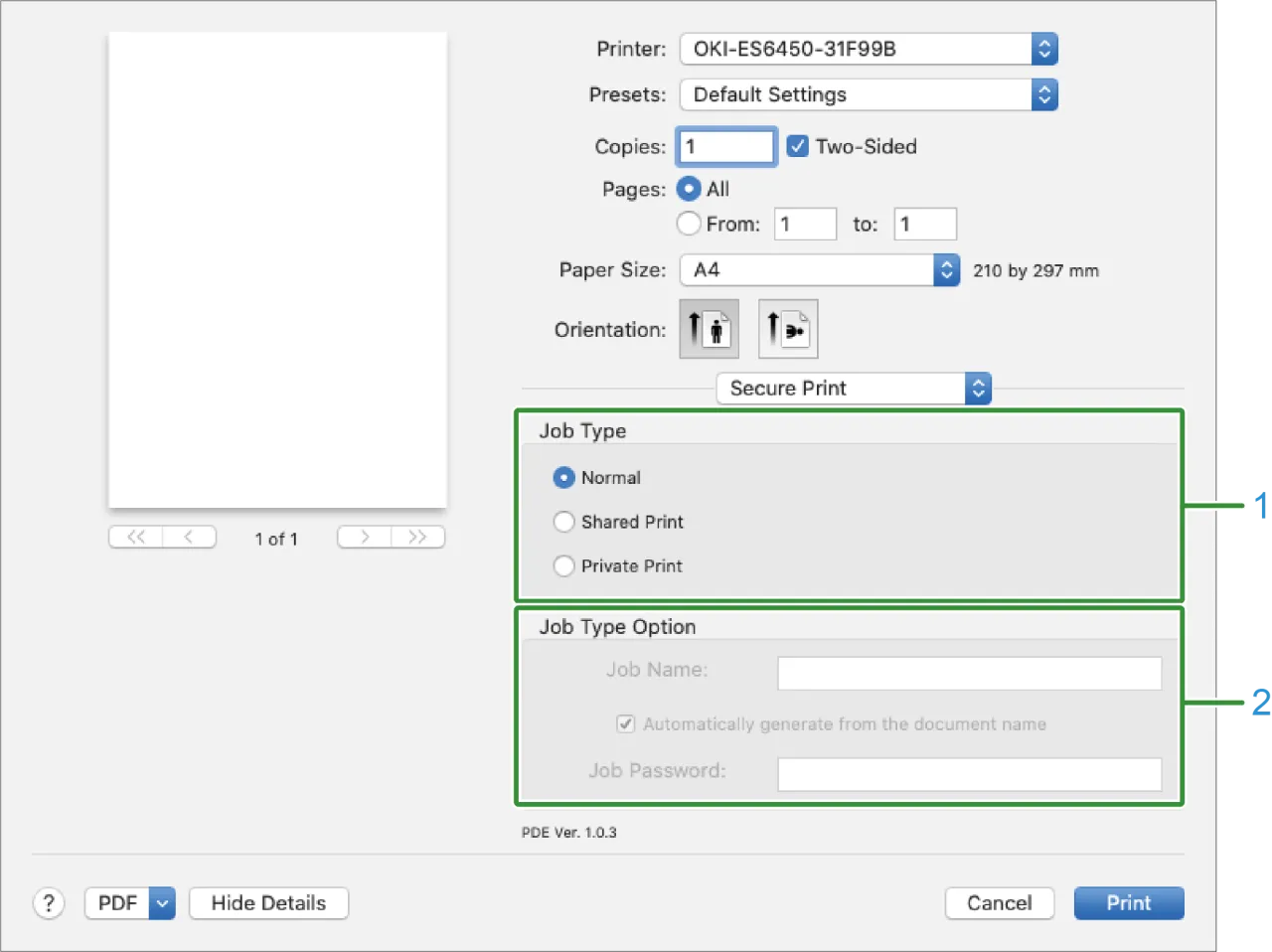Select portrait orientation icon
The width and height of the screenshot is (1272, 952).
pos(709,329)
